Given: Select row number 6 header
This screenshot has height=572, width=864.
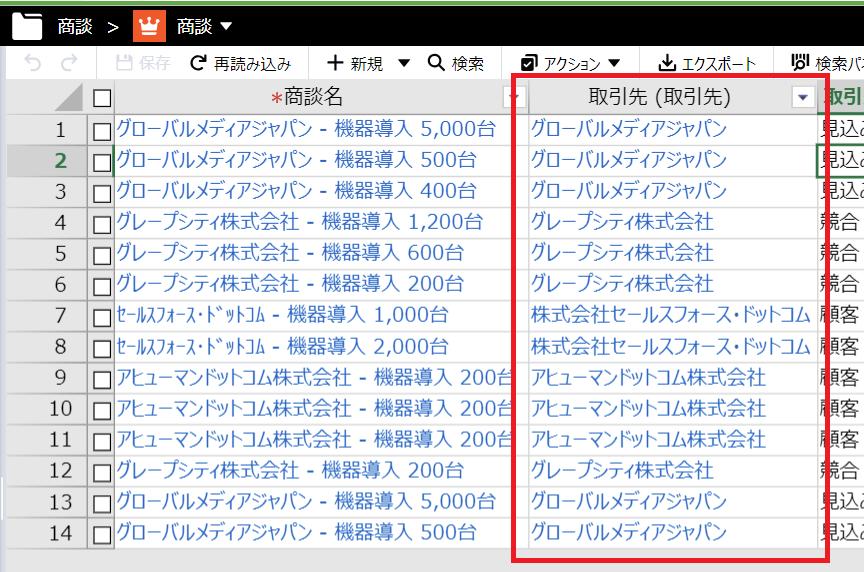Looking at the screenshot, I should tap(61, 285).
